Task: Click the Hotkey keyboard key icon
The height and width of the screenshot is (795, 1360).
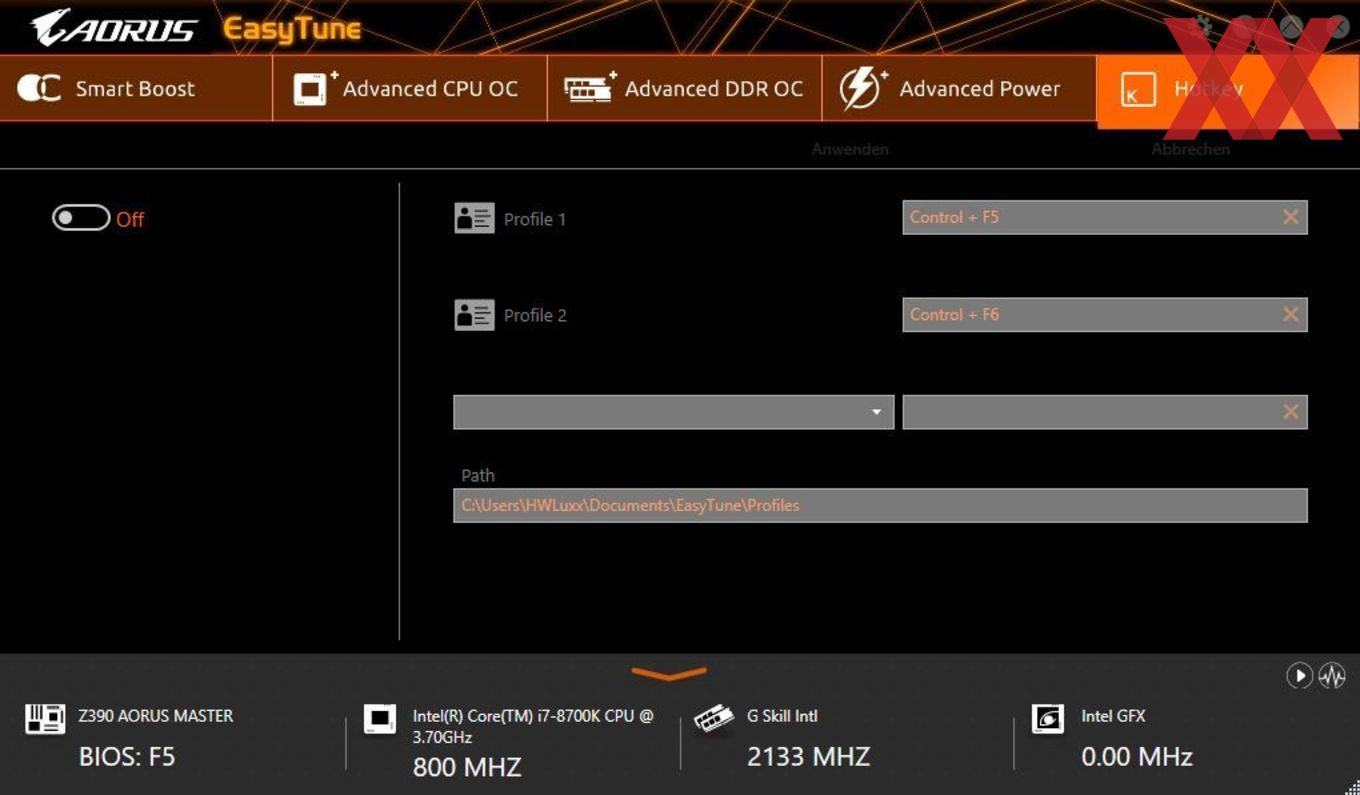Action: point(1137,89)
